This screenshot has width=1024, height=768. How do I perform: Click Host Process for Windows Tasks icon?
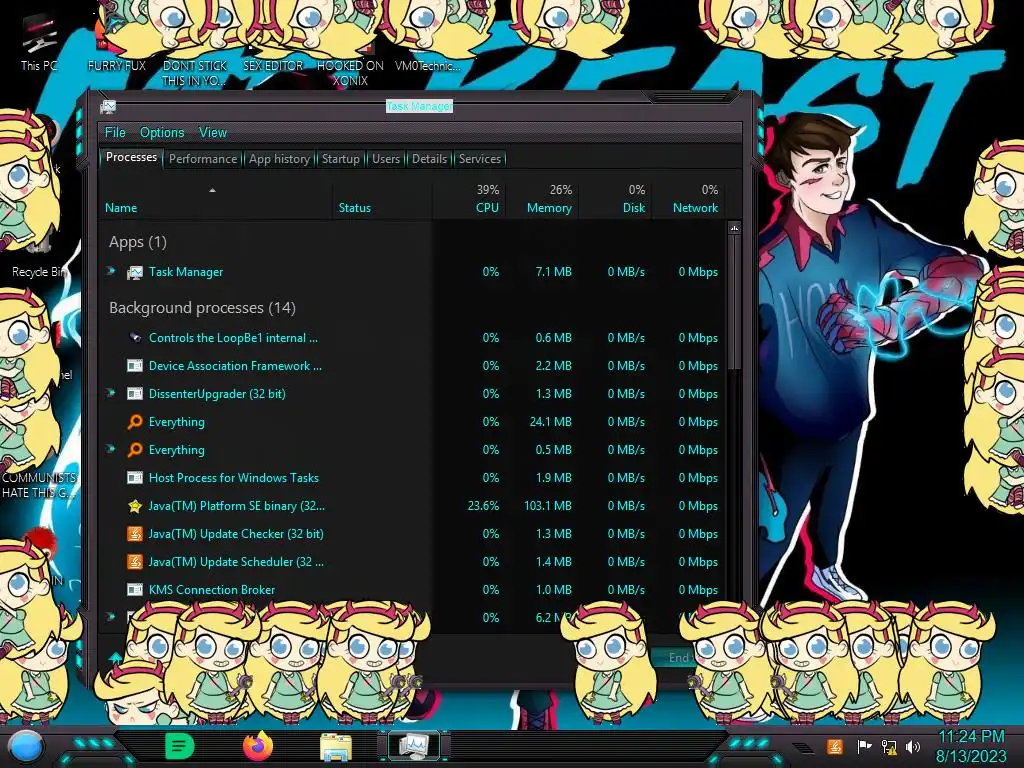[x=135, y=478]
